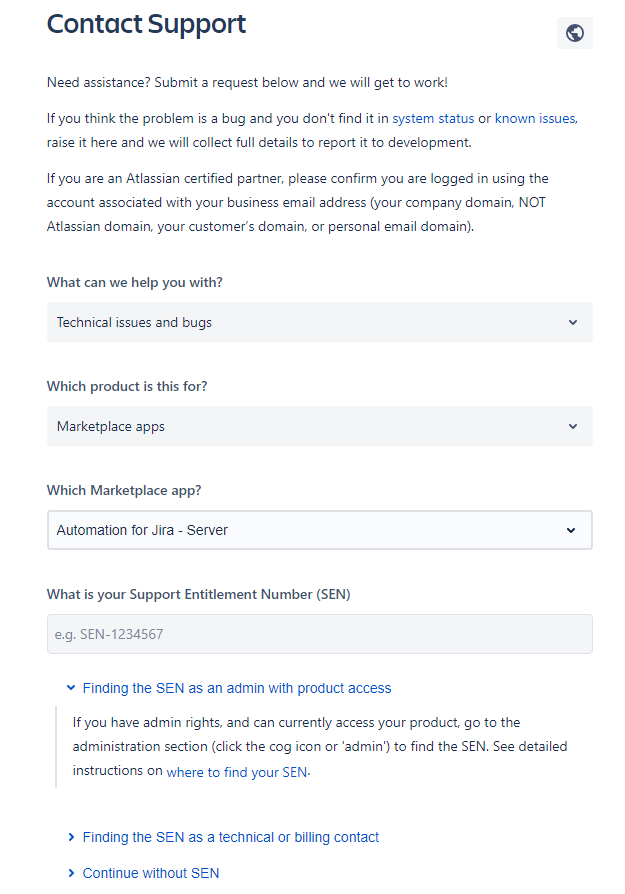Click the globe language icon
Image resolution: width=625 pixels, height=894 pixels.
pos(574,33)
